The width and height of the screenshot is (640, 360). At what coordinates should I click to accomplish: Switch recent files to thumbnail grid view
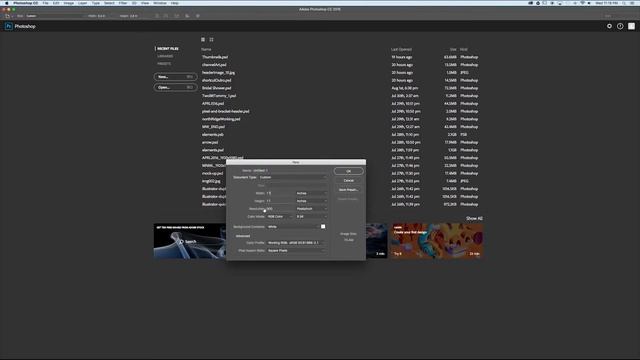(211, 40)
